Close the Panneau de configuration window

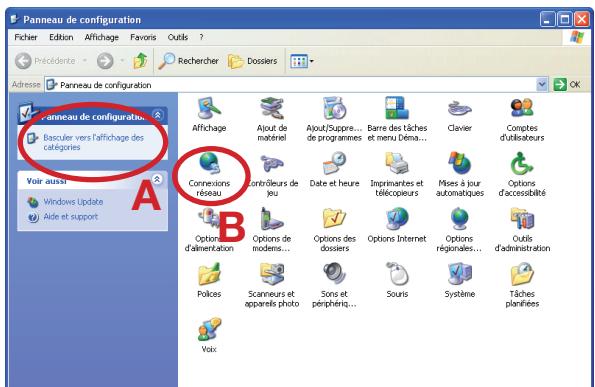pyautogui.click(x=581, y=19)
